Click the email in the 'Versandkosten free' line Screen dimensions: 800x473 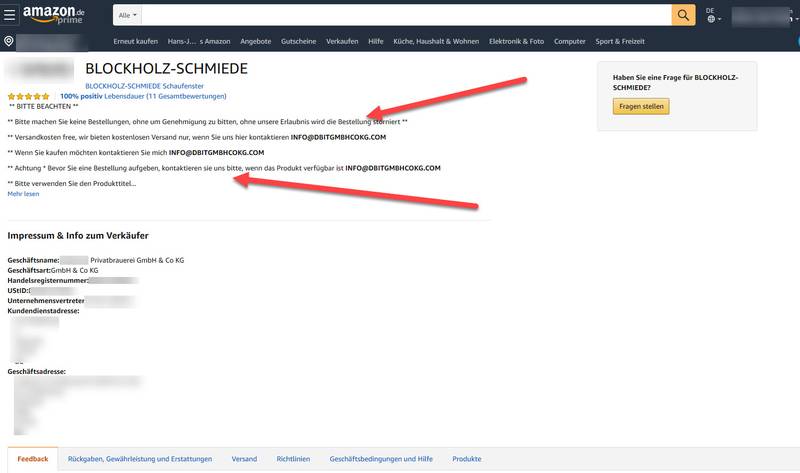pyautogui.click(x=338, y=137)
